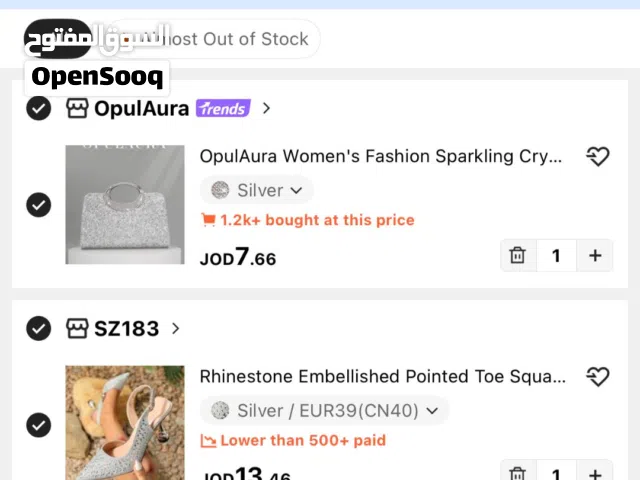Open Rhinestone Embellished Pointed Toe product title
This screenshot has width=640, height=480.
click(x=382, y=376)
